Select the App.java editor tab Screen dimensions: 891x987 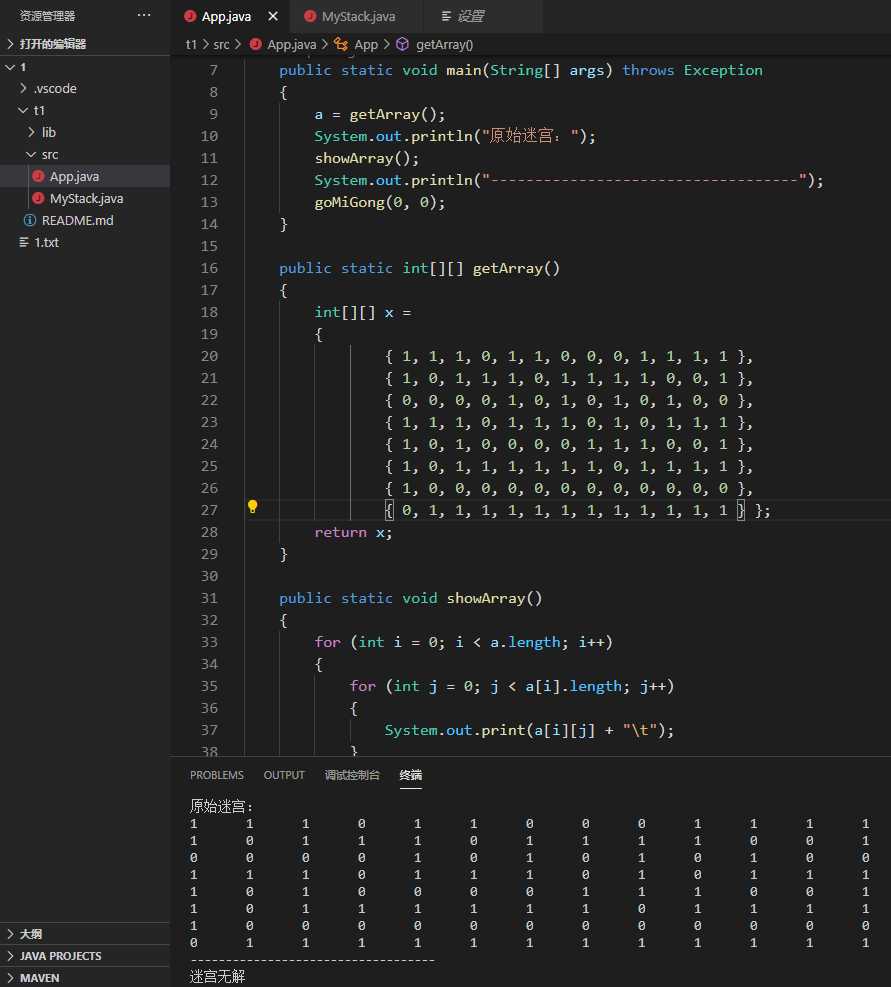point(225,16)
